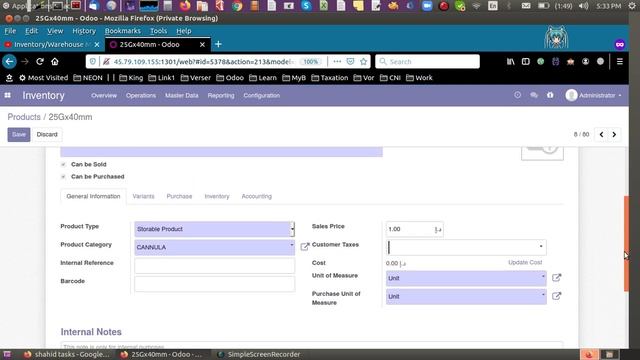Open Administrator user menu
Image resolution: width=640 pixels, height=360 pixels.
[x=593, y=95]
